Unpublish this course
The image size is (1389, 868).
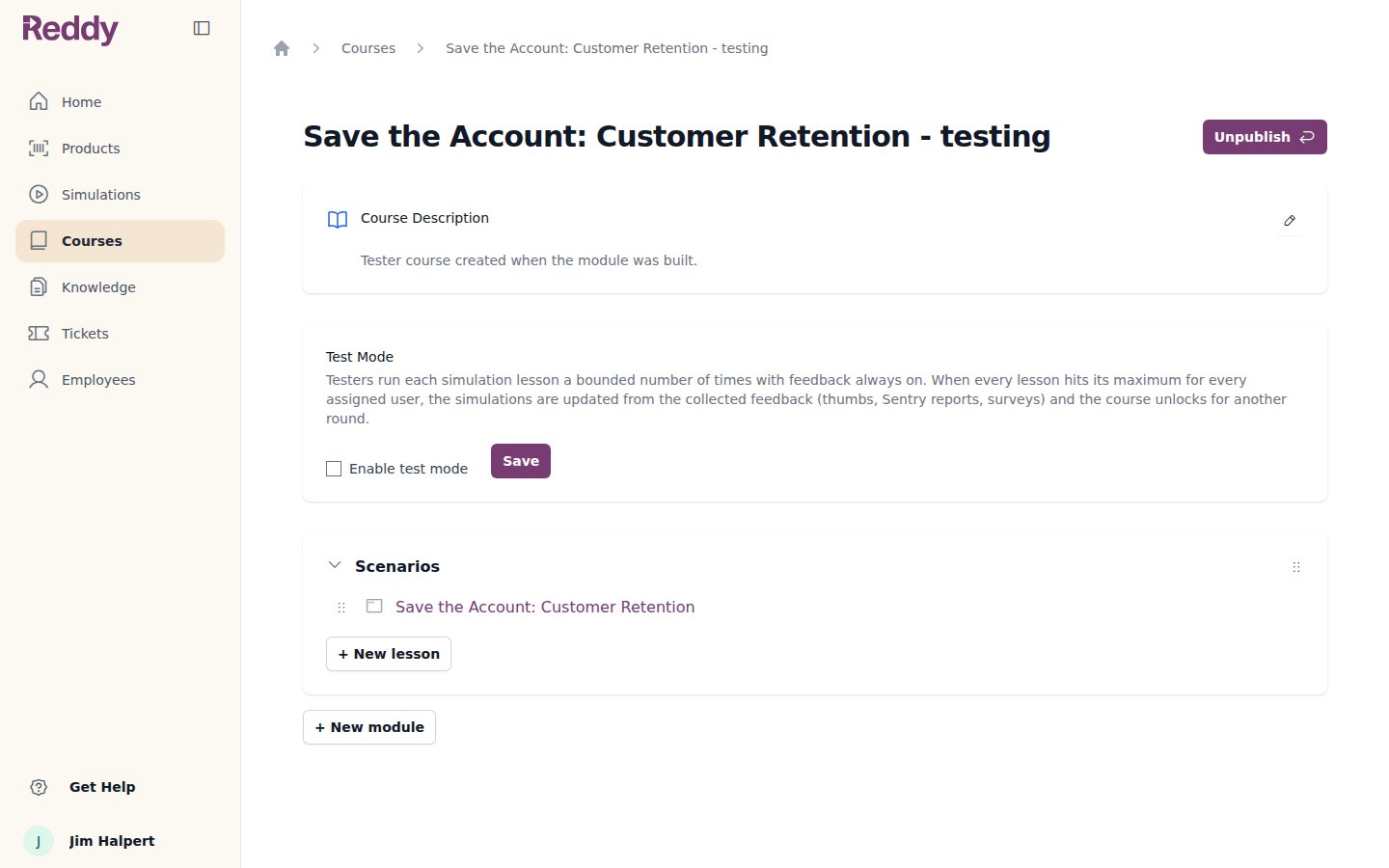point(1265,137)
